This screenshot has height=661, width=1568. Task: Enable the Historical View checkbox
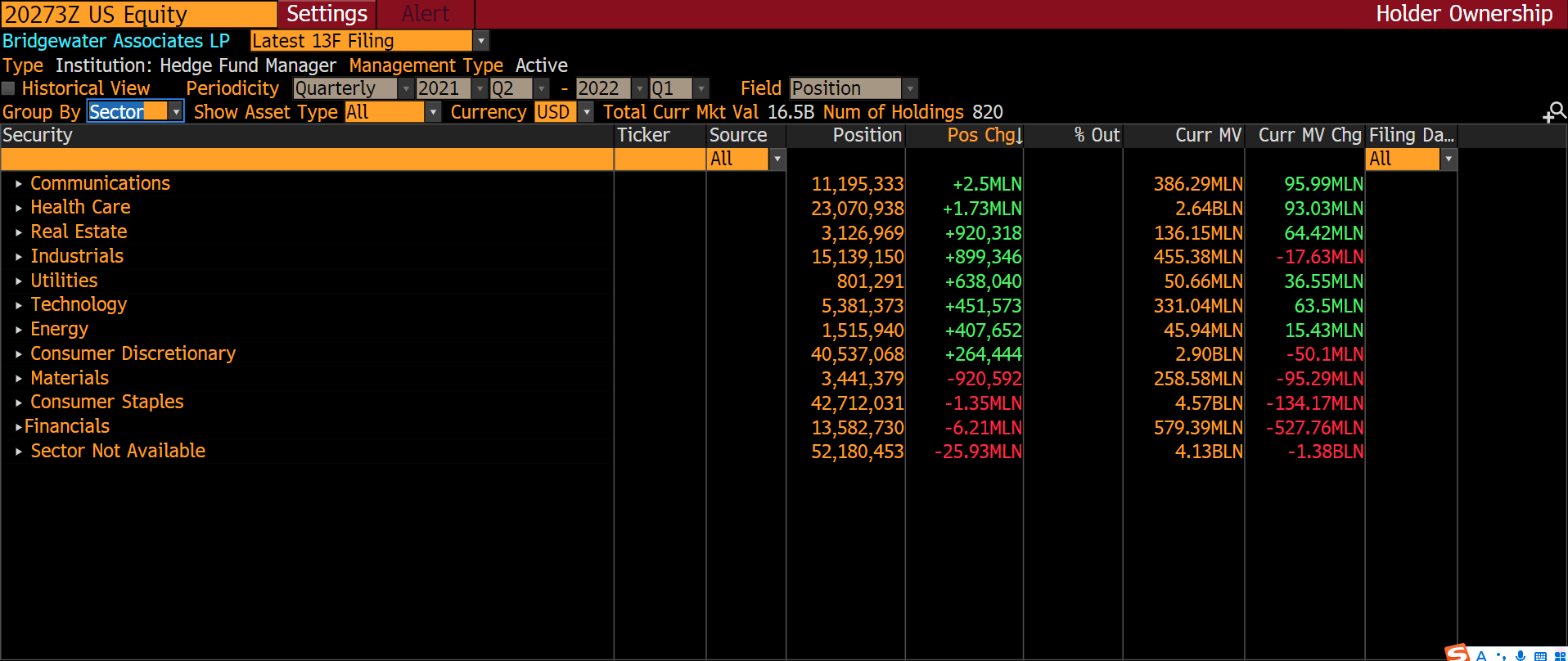coord(8,88)
